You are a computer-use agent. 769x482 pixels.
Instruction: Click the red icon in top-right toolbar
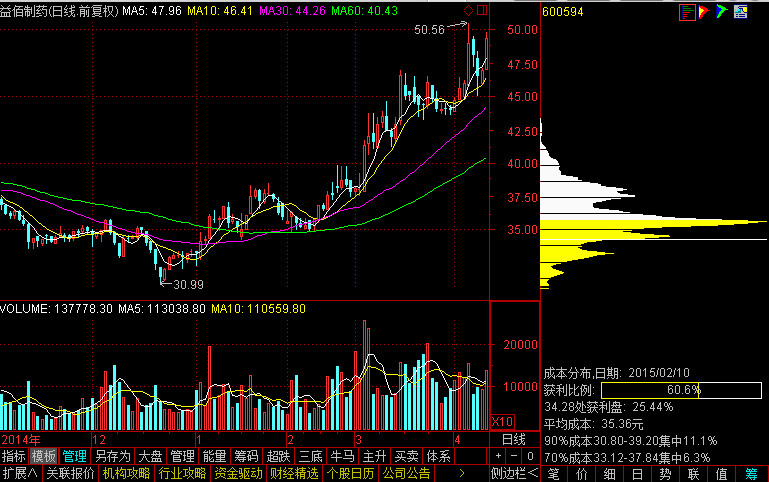coord(687,12)
